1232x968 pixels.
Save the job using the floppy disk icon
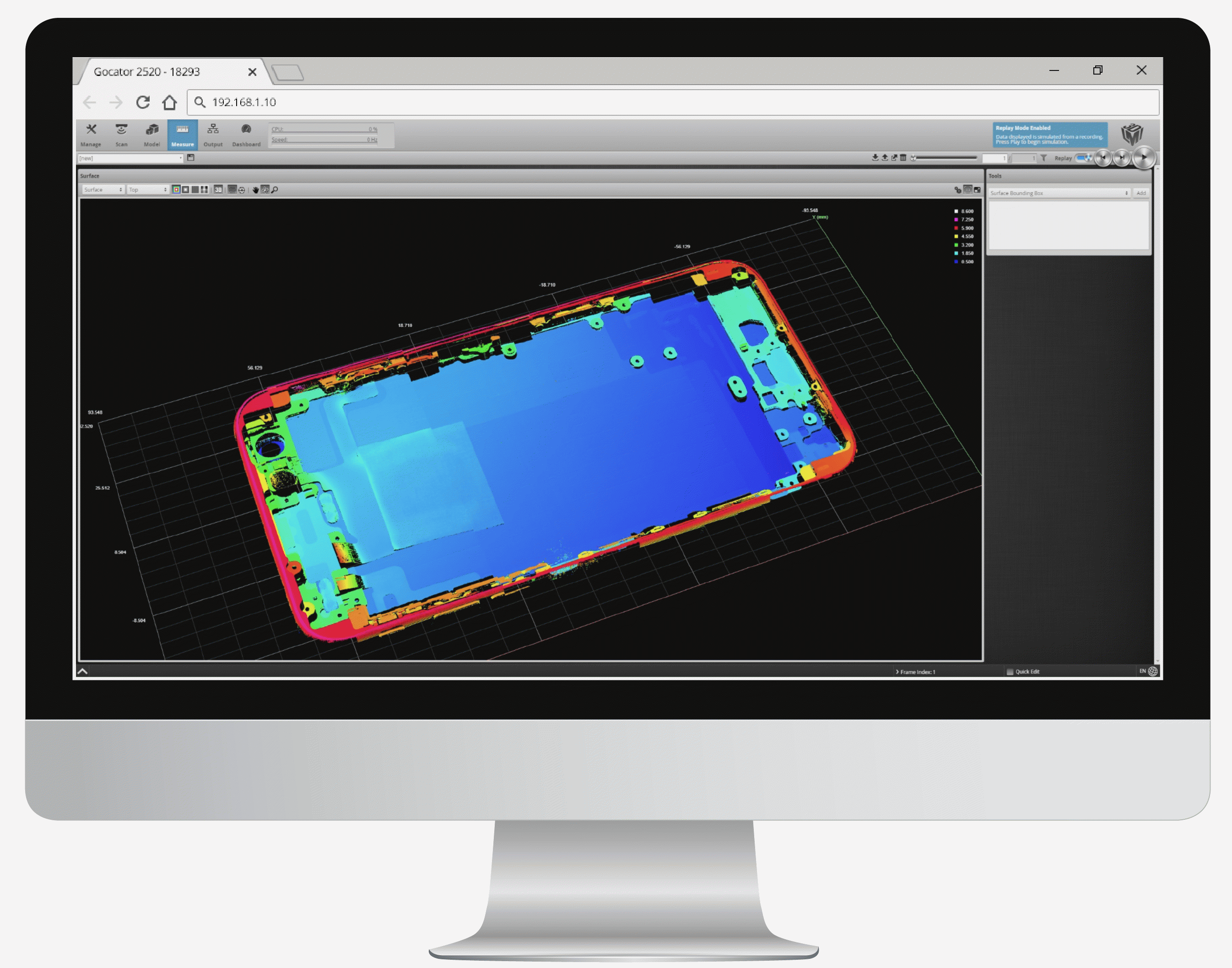(x=191, y=157)
